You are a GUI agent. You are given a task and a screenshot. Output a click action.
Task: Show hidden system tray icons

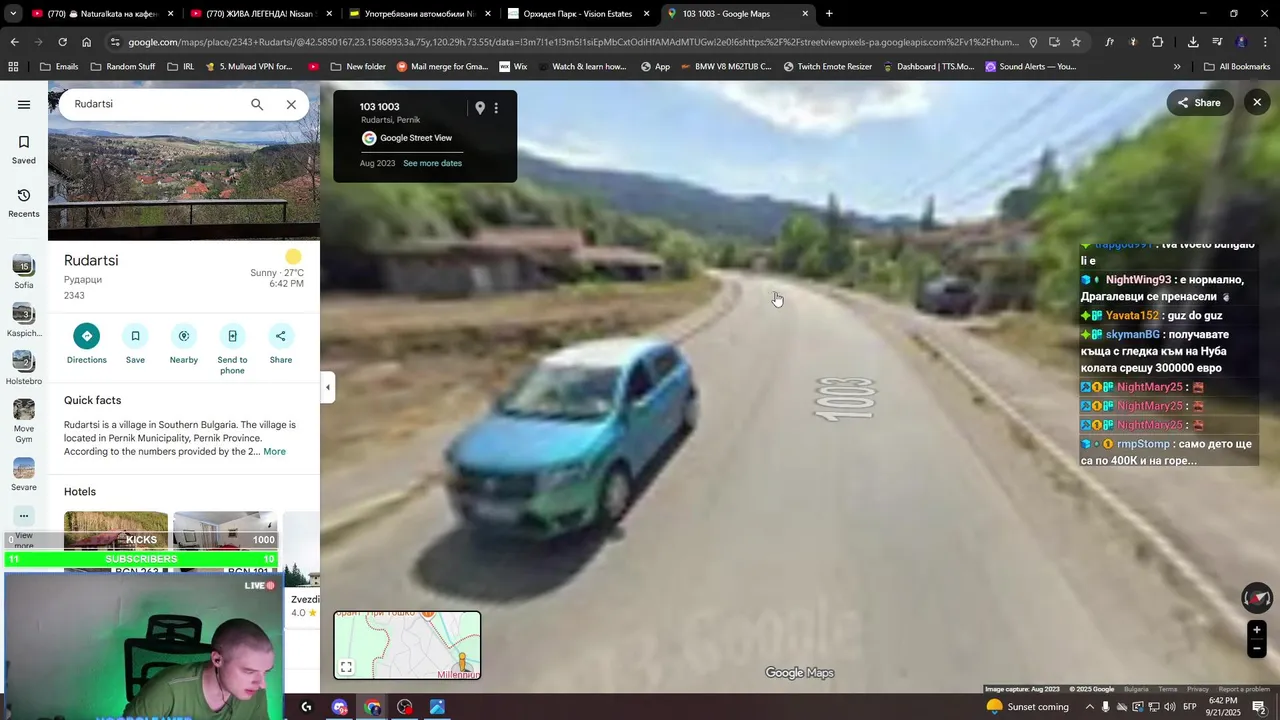pos(1090,707)
